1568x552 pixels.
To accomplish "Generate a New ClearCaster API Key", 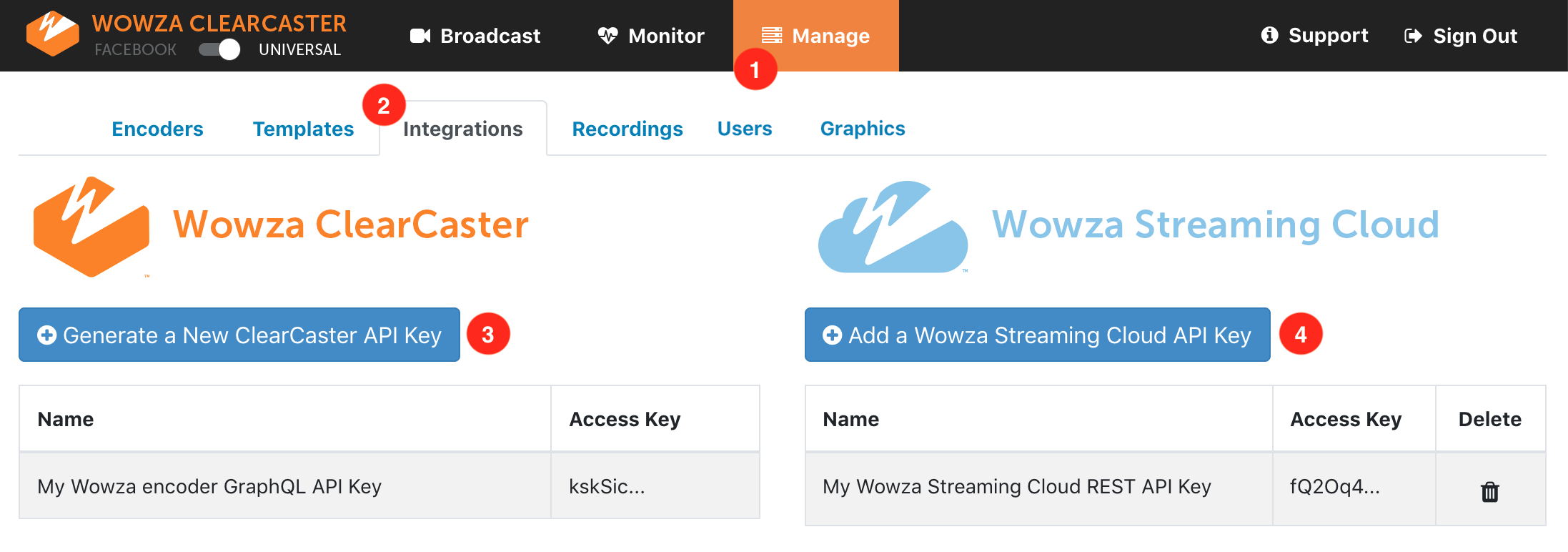I will [239, 335].
